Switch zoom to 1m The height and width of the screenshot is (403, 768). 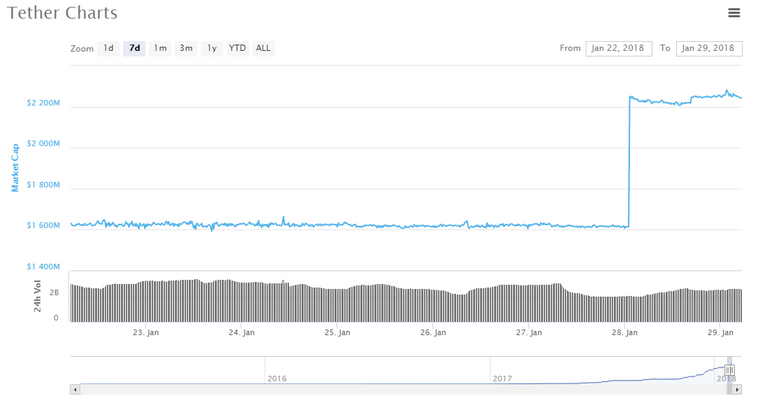pyautogui.click(x=160, y=48)
